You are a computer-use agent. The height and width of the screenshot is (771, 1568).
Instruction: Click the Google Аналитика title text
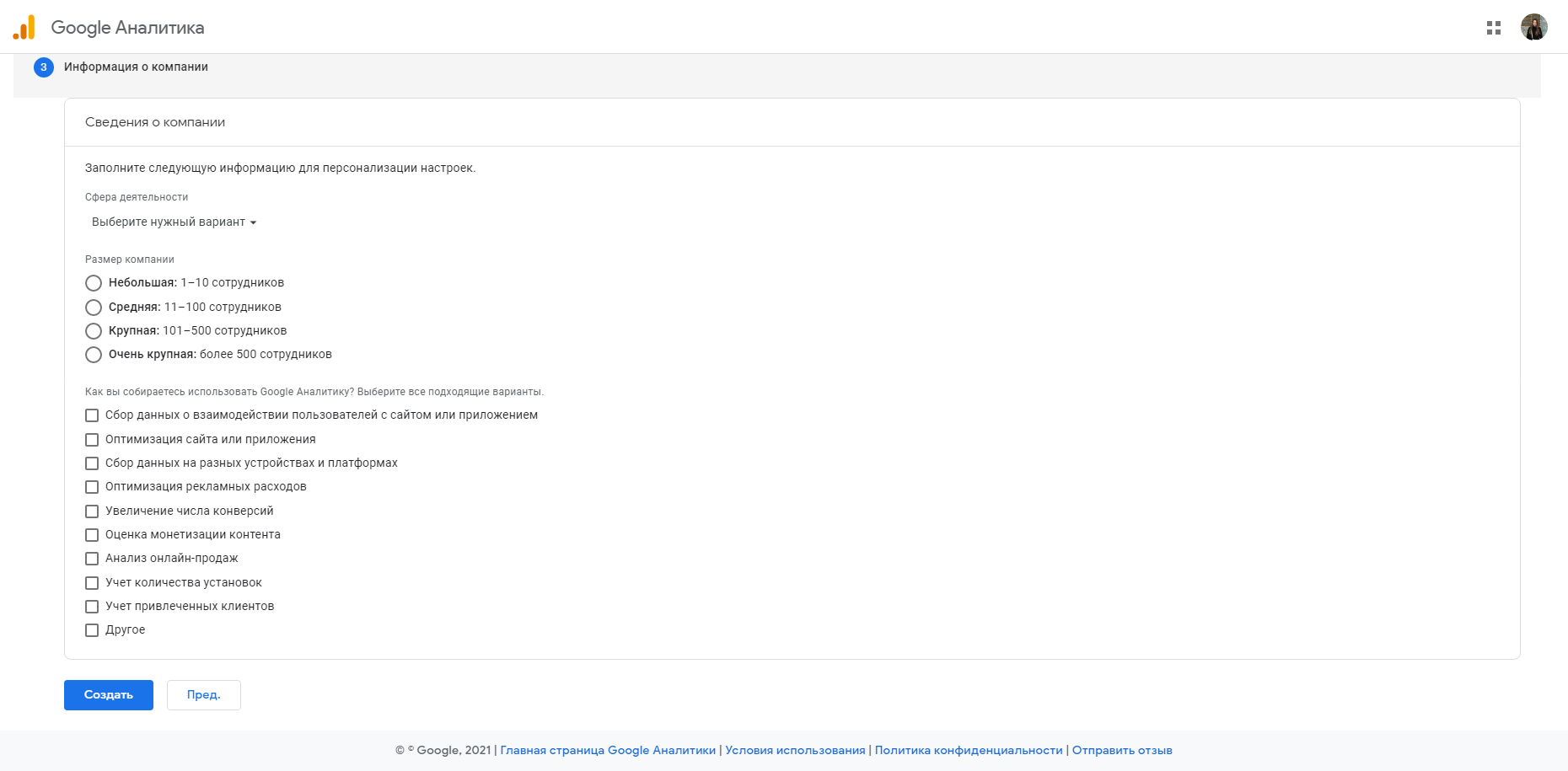(127, 27)
